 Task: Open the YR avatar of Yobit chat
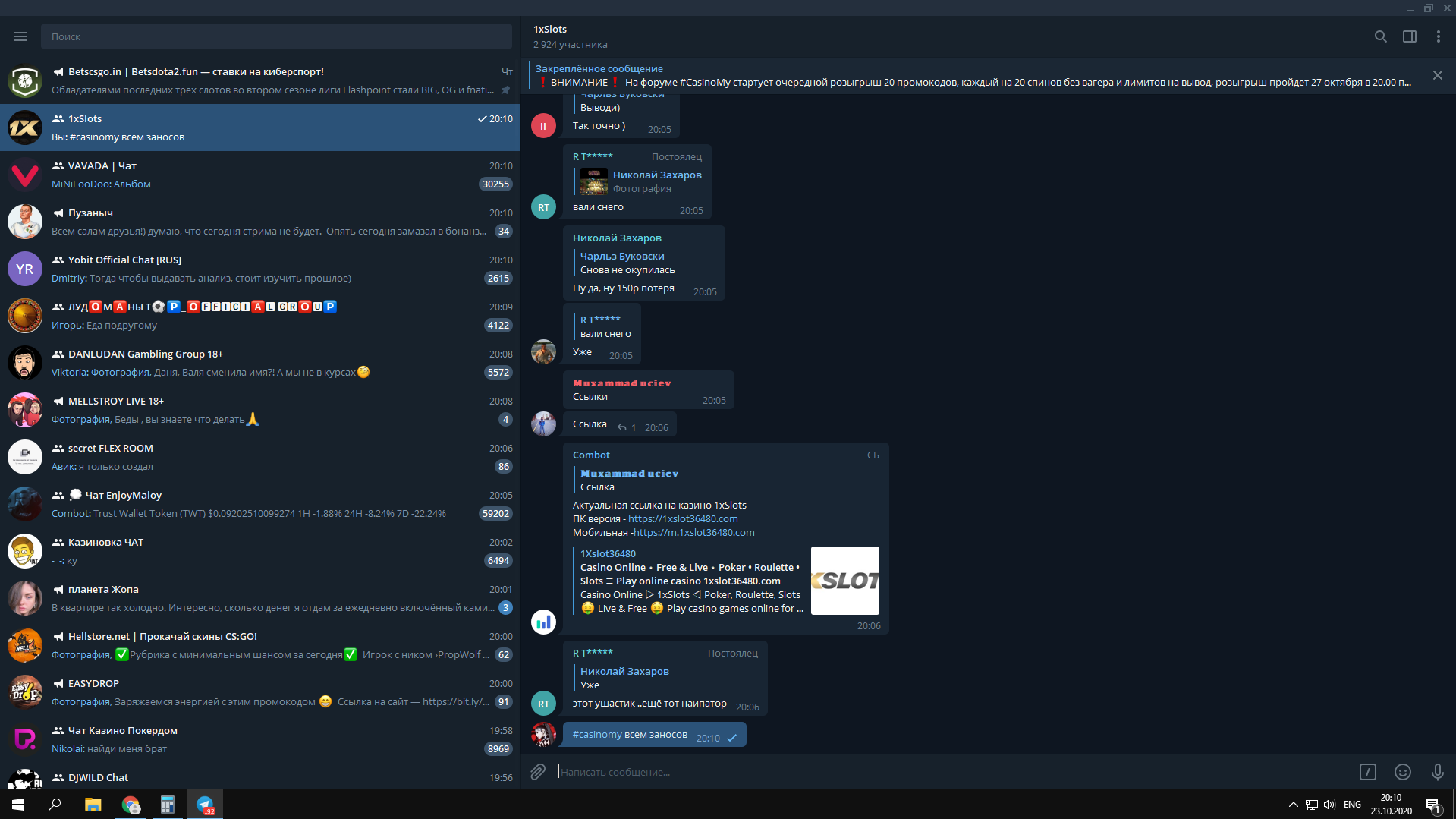pyautogui.click(x=25, y=269)
